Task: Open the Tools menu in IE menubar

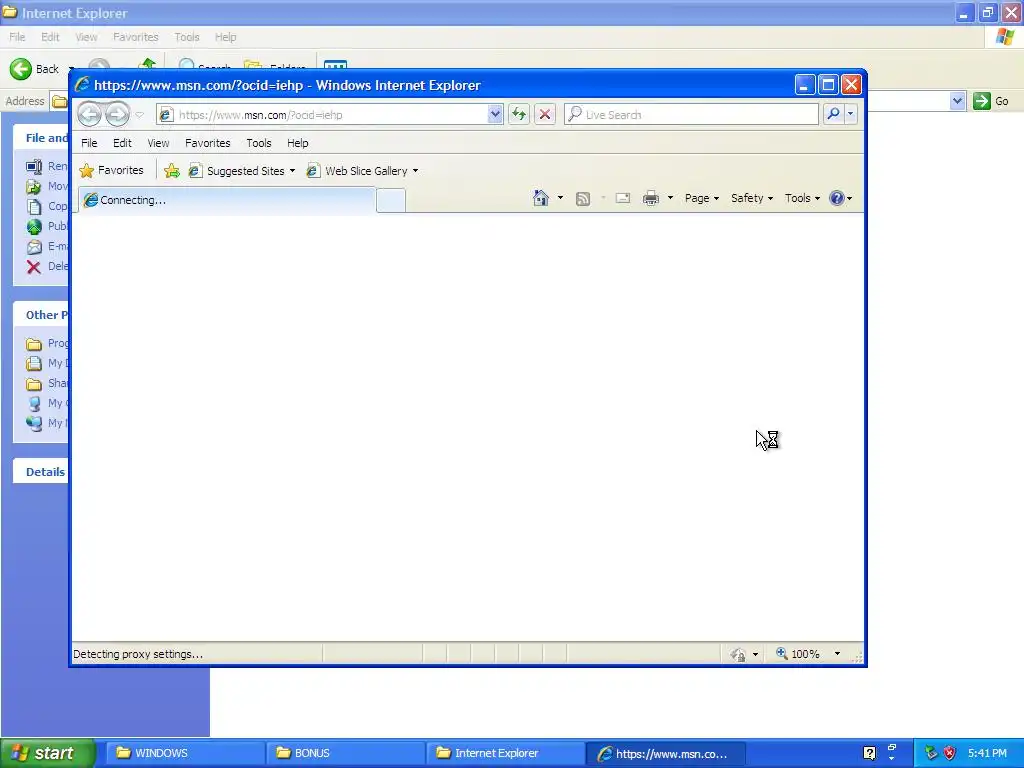Action: tap(259, 143)
